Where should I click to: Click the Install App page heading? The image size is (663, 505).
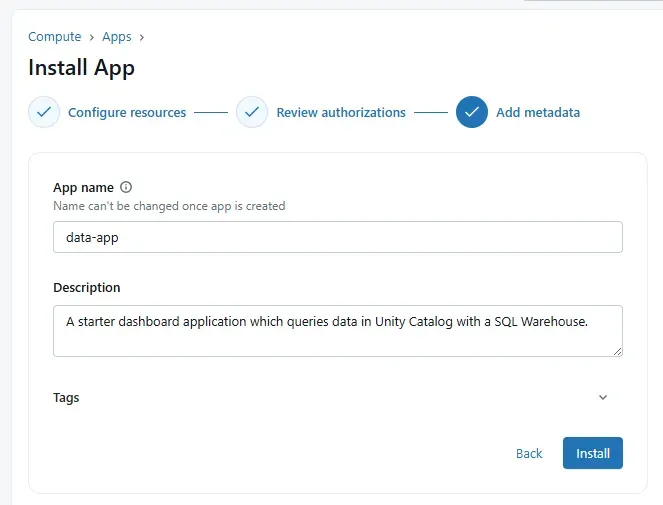(81, 68)
